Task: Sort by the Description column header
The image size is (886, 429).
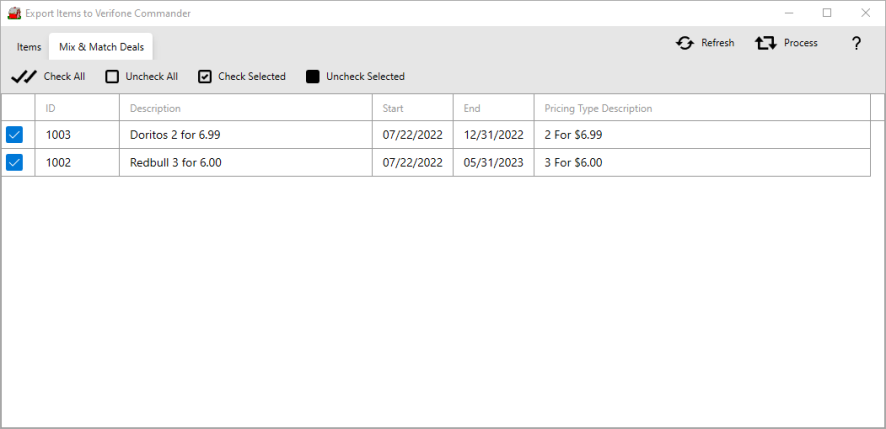Action: click(x=155, y=108)
